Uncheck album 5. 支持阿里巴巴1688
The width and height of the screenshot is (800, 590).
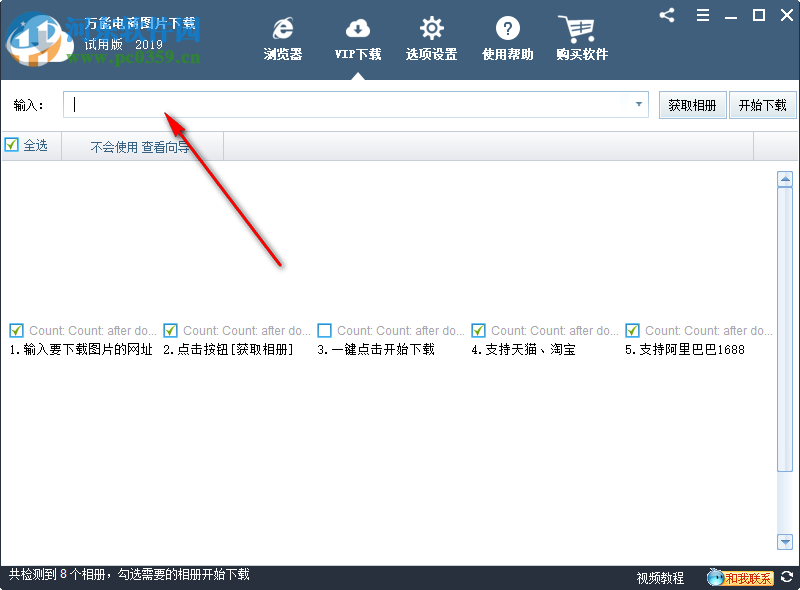tap(633, 331)
